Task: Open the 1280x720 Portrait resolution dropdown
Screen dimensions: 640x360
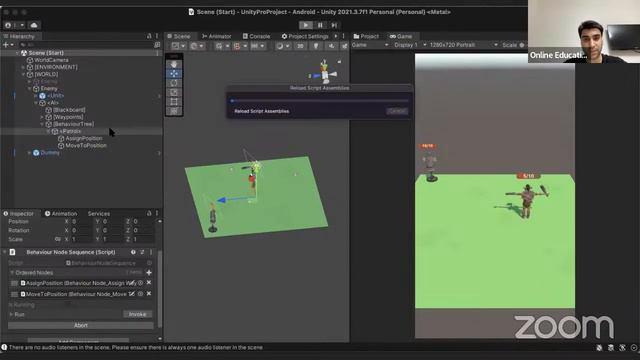Action: click(464, 45)
